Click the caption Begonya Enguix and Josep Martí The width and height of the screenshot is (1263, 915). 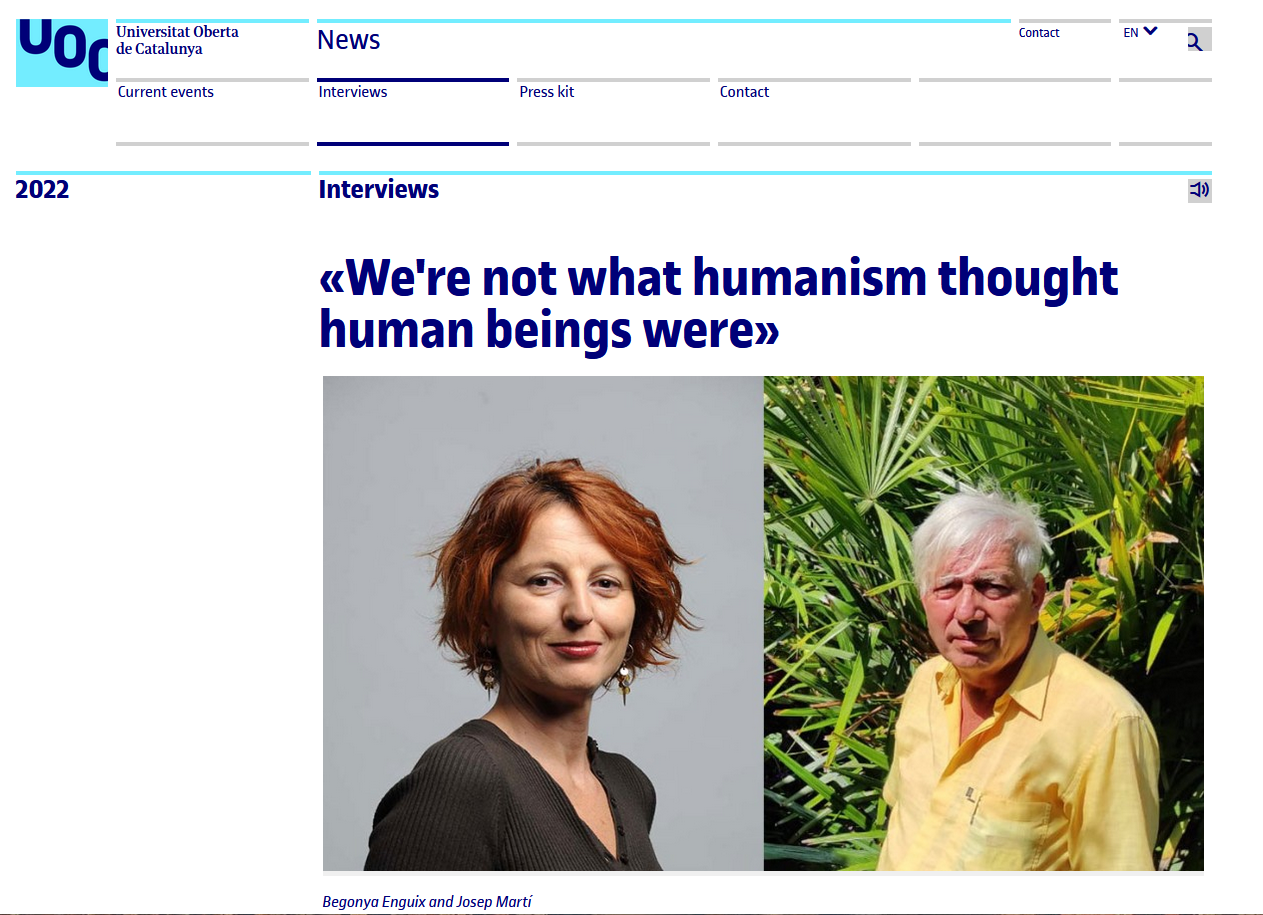(x=427, y=902)
